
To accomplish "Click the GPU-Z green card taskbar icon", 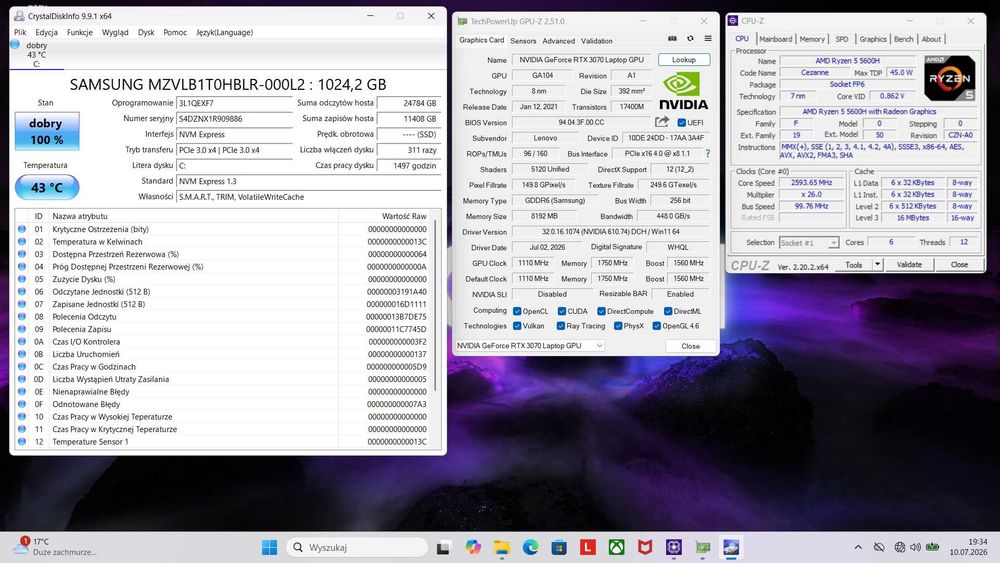I will (x=703, y=547).
